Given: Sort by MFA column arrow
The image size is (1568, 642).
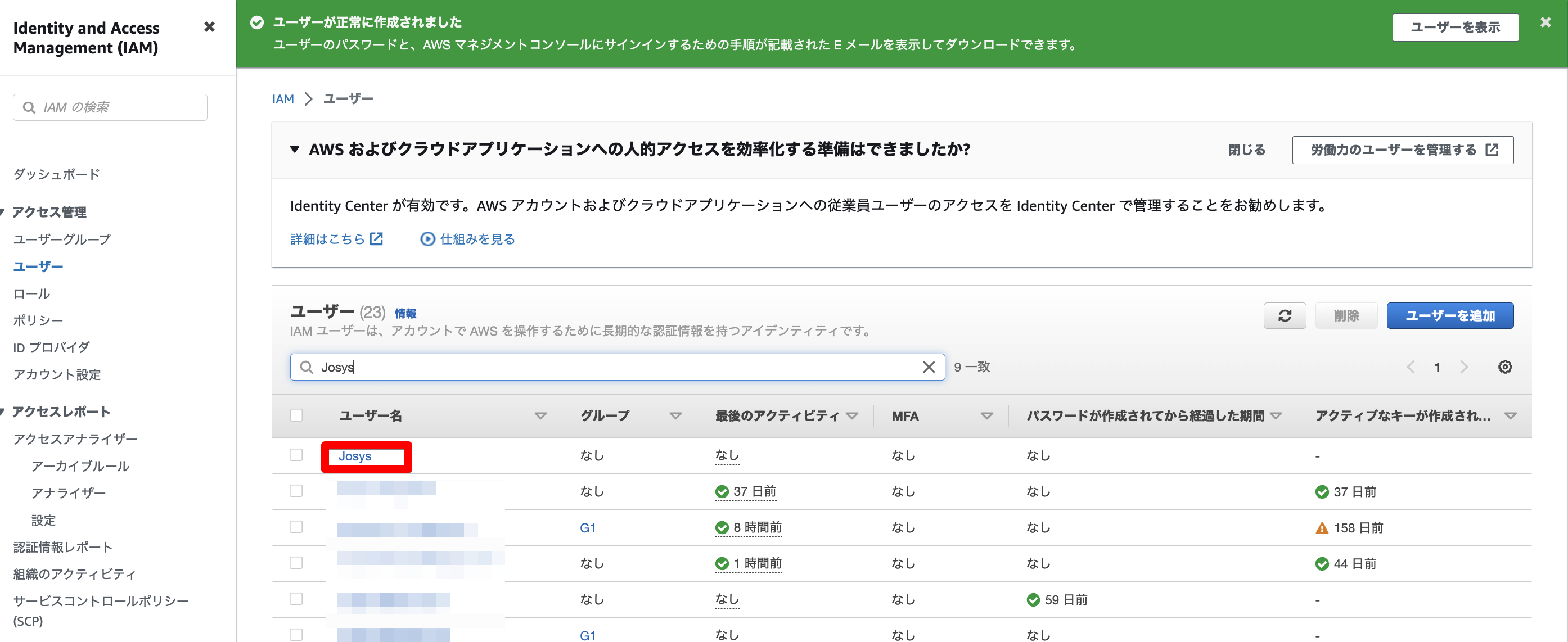Looking at the screenshot, I should pos(986,416).
